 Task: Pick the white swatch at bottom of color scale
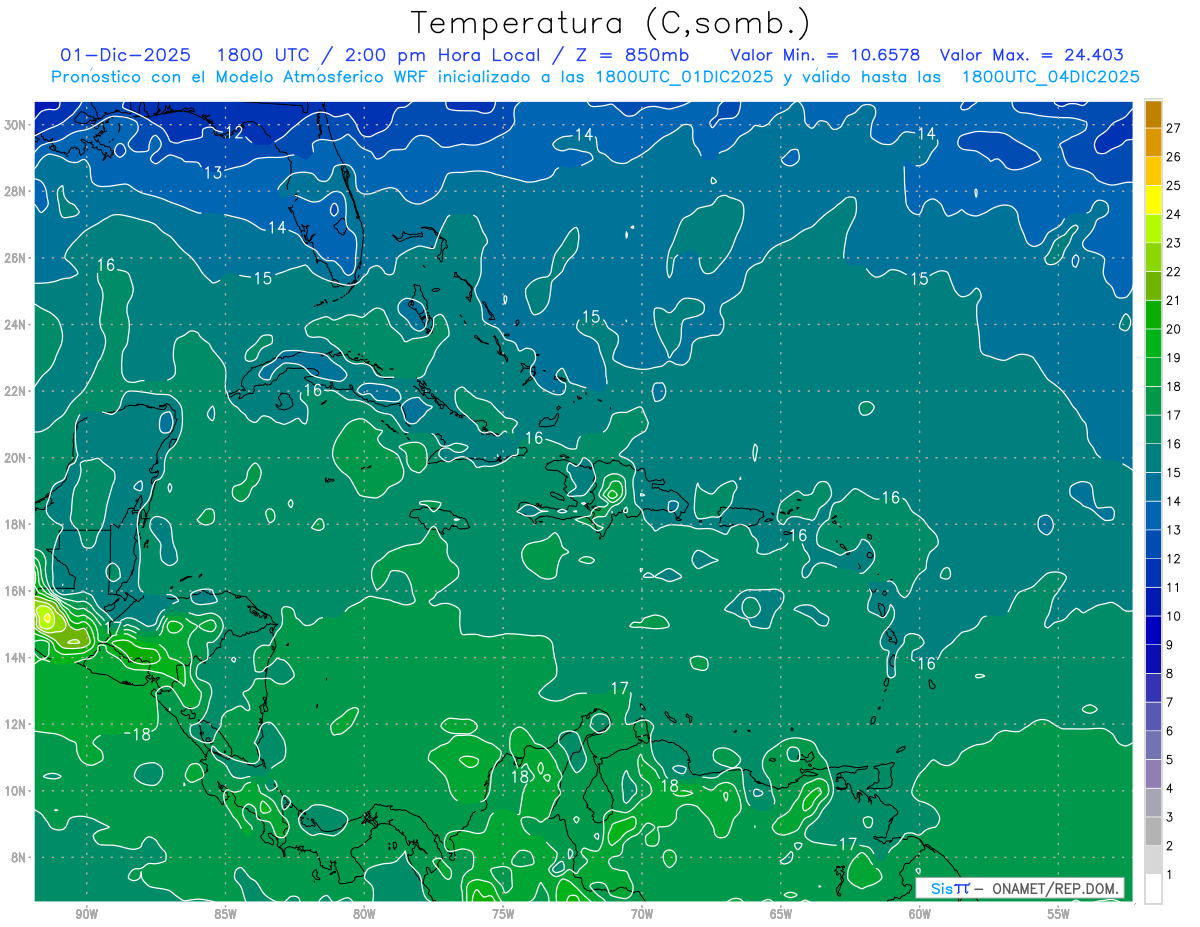coord(1153,889)
